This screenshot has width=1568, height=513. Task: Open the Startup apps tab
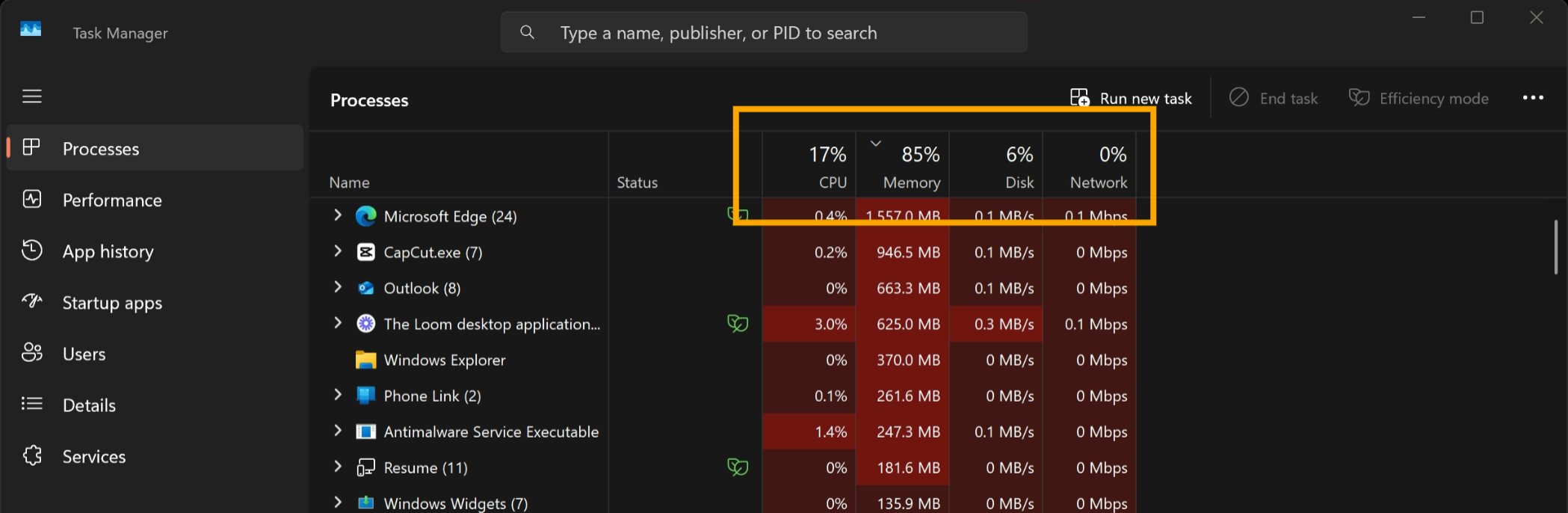[155, 302]
